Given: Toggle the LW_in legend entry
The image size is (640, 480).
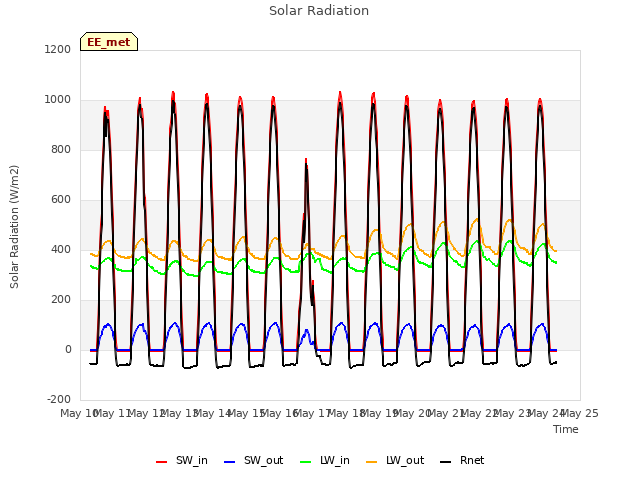Looking at the screenshot, I should click(325, 461).
